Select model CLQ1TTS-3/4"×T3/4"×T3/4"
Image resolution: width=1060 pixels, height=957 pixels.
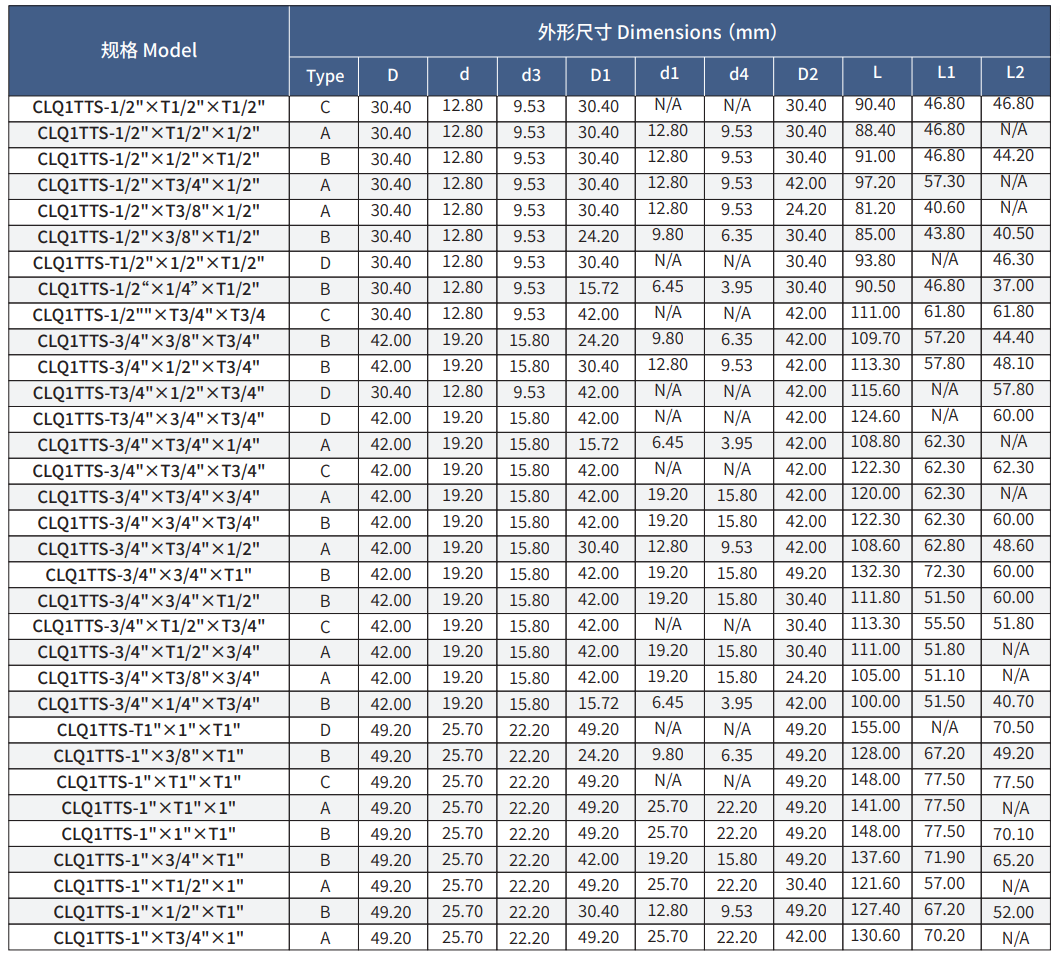149,471
